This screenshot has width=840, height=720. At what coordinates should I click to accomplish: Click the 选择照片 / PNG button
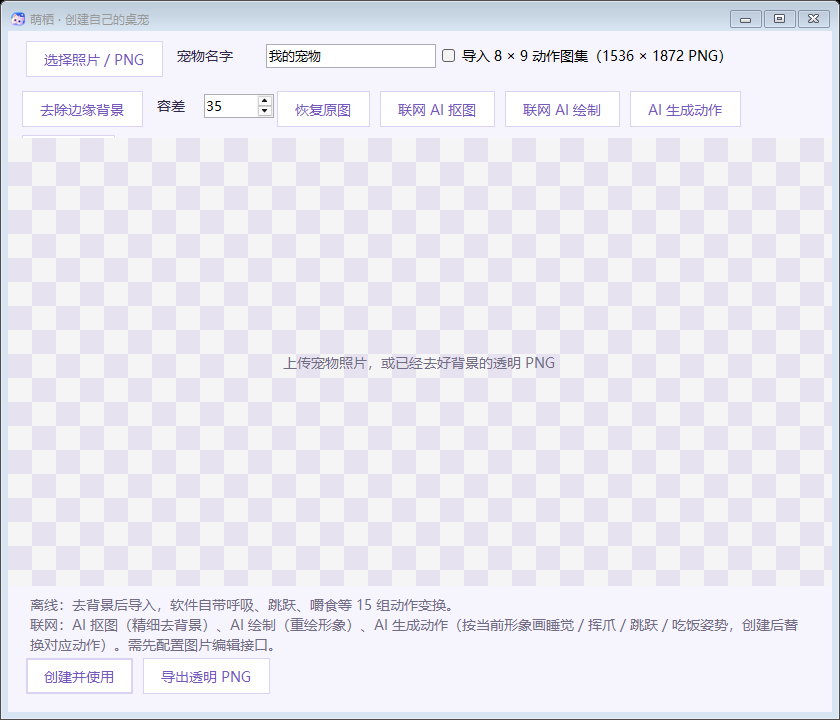94,59
